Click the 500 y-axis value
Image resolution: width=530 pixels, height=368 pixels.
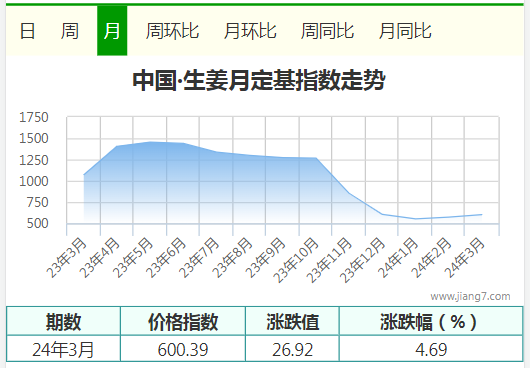coord(38,223)
